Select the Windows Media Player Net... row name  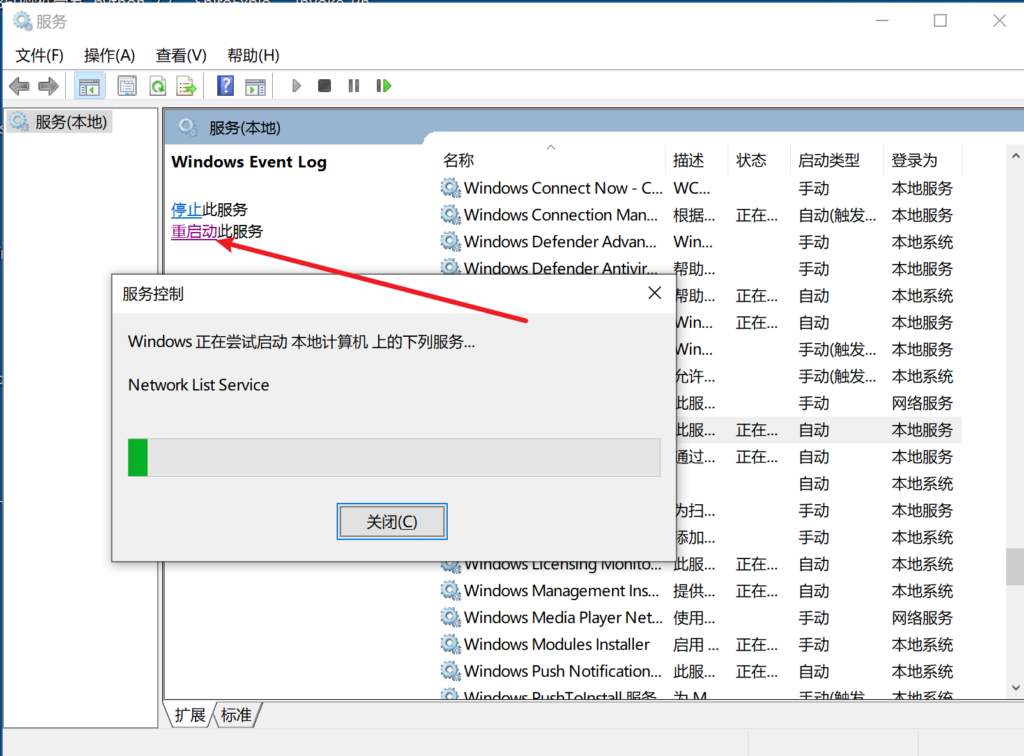(x=563, y=618)
